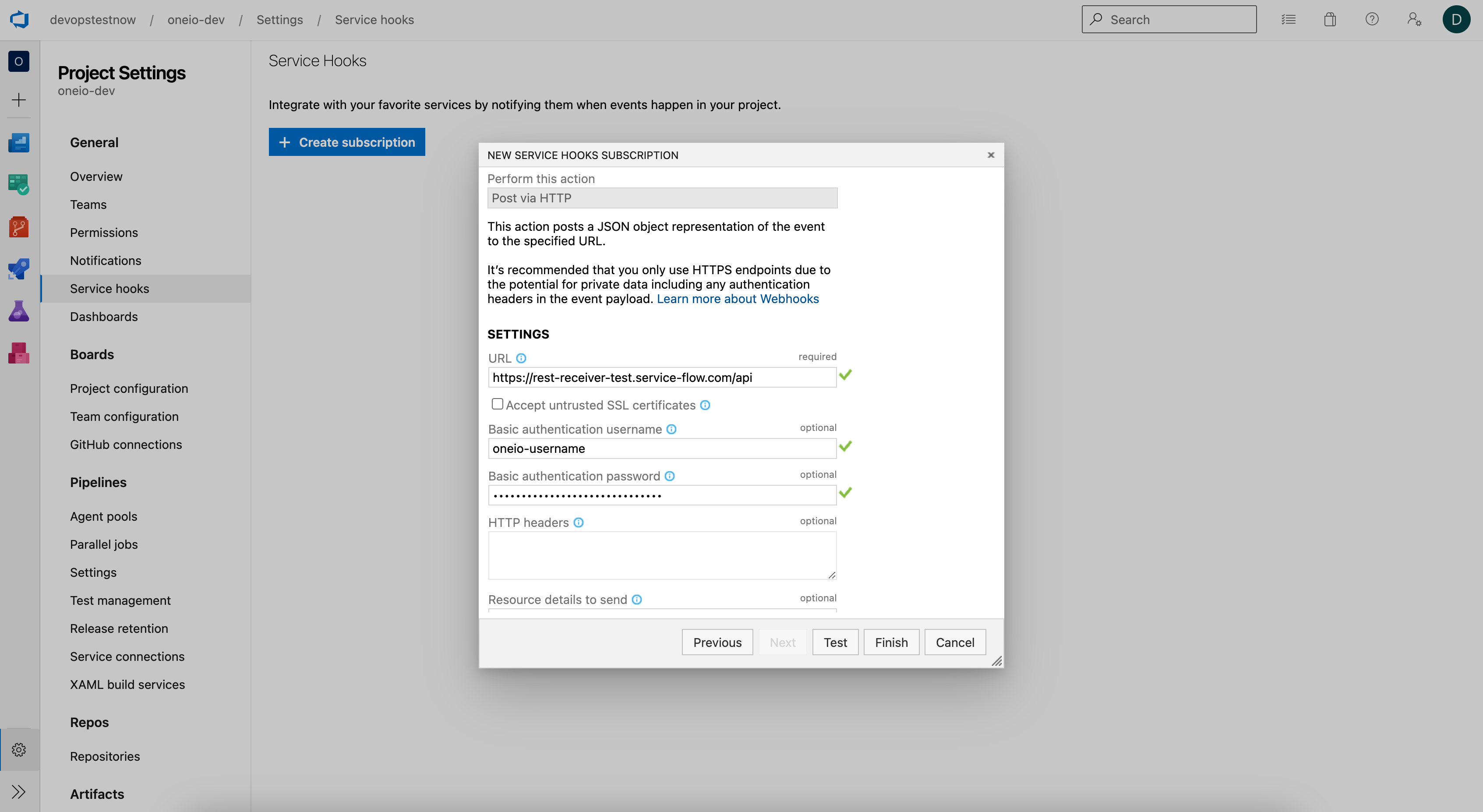Open the Repos hub icon

coord(19,227)
